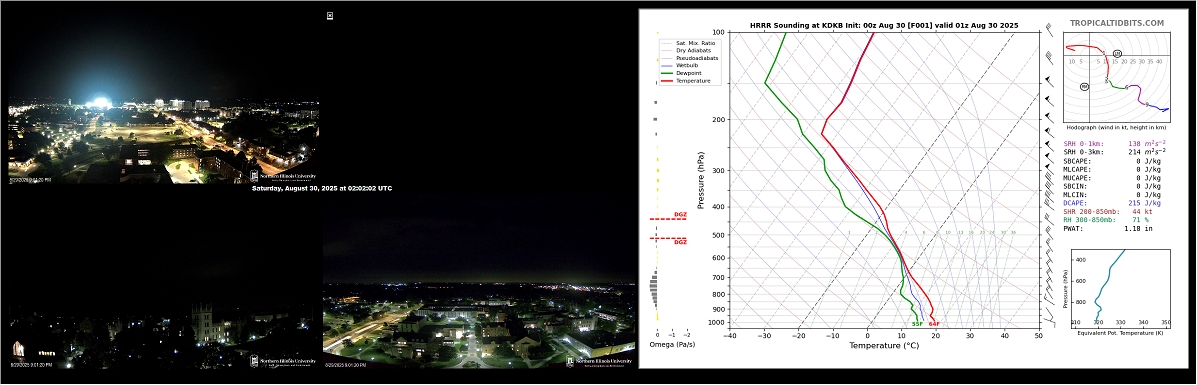Click the broken image placeholder icon

[330, 15]
